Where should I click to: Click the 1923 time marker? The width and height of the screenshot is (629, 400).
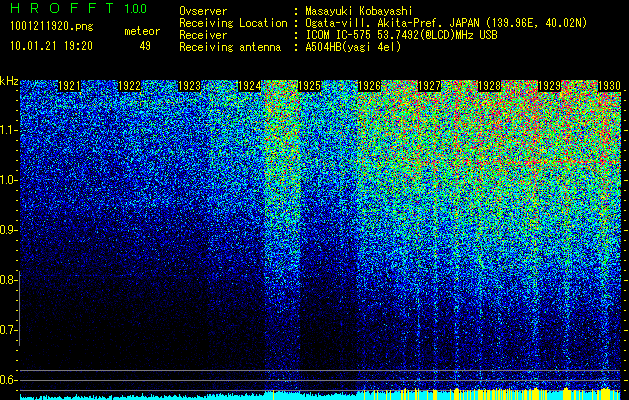[189, 86]
